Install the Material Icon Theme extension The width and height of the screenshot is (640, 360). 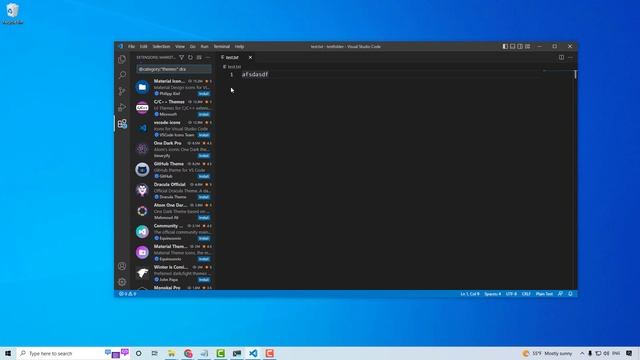click(x=204, y=94)
